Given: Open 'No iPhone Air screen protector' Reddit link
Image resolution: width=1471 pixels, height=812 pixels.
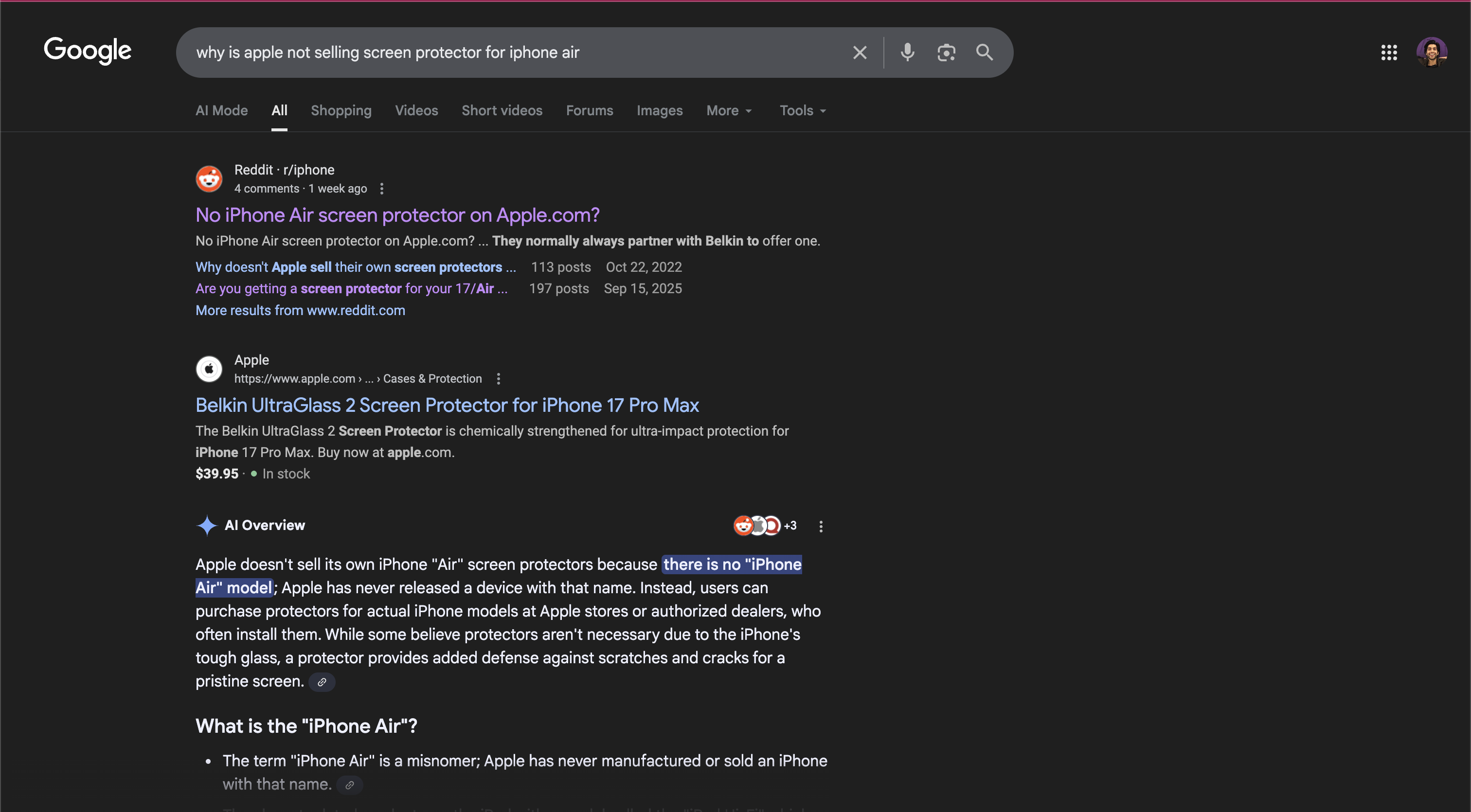Looking at the screenshot, I should tap(397, 215).
